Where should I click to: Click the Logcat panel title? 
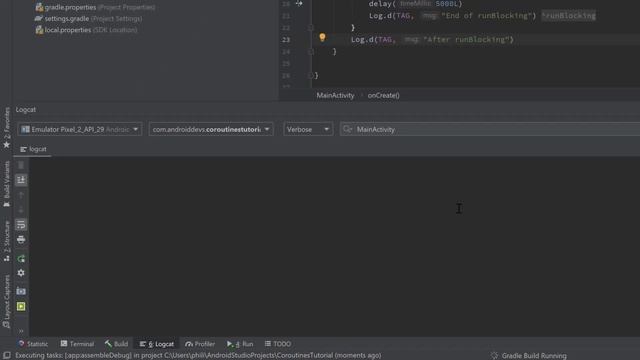pyautogui.click(x=26, y=110)
